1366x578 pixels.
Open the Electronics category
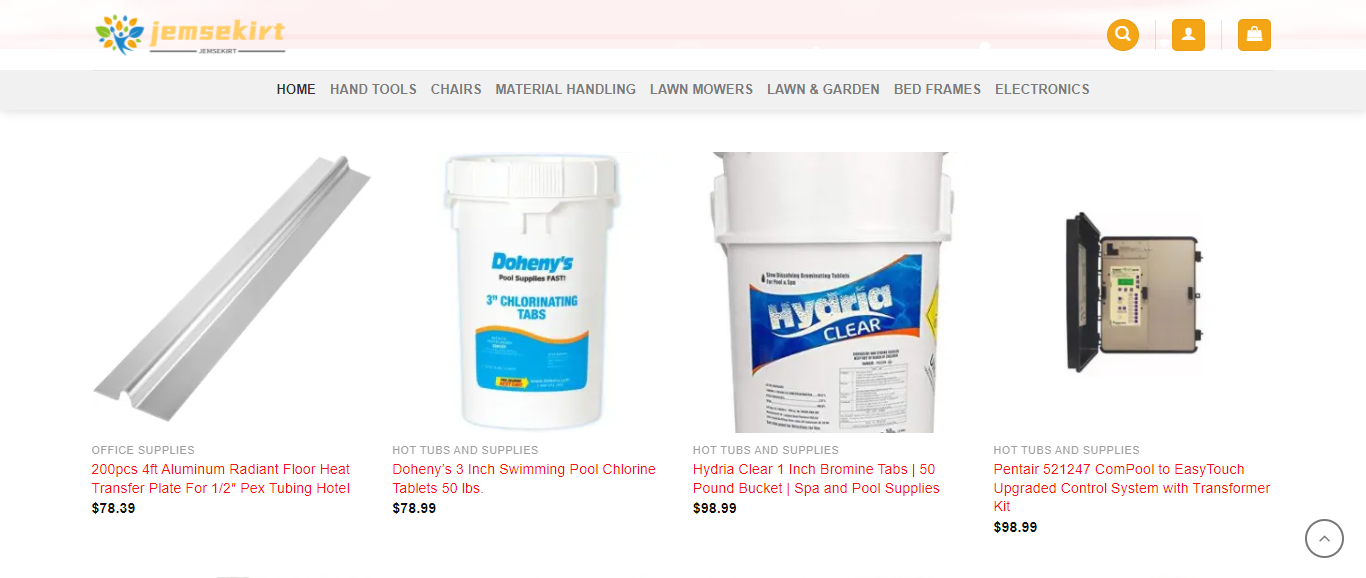coord(1042,89)
